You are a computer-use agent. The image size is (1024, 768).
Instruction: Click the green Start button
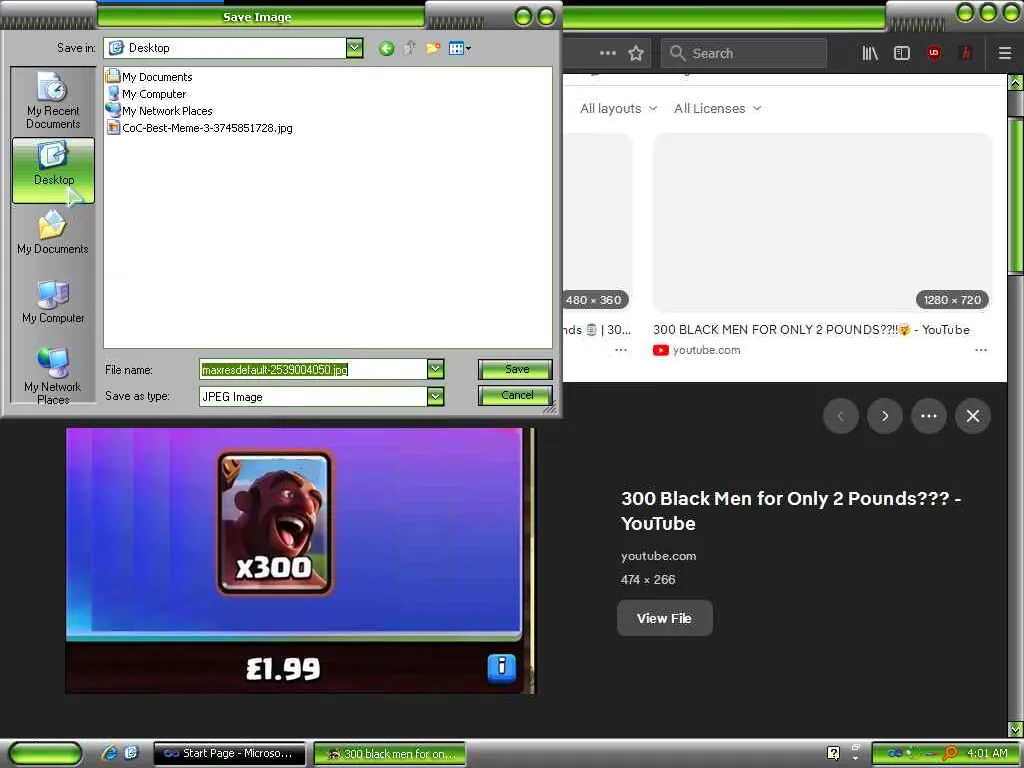coord(45,753)
